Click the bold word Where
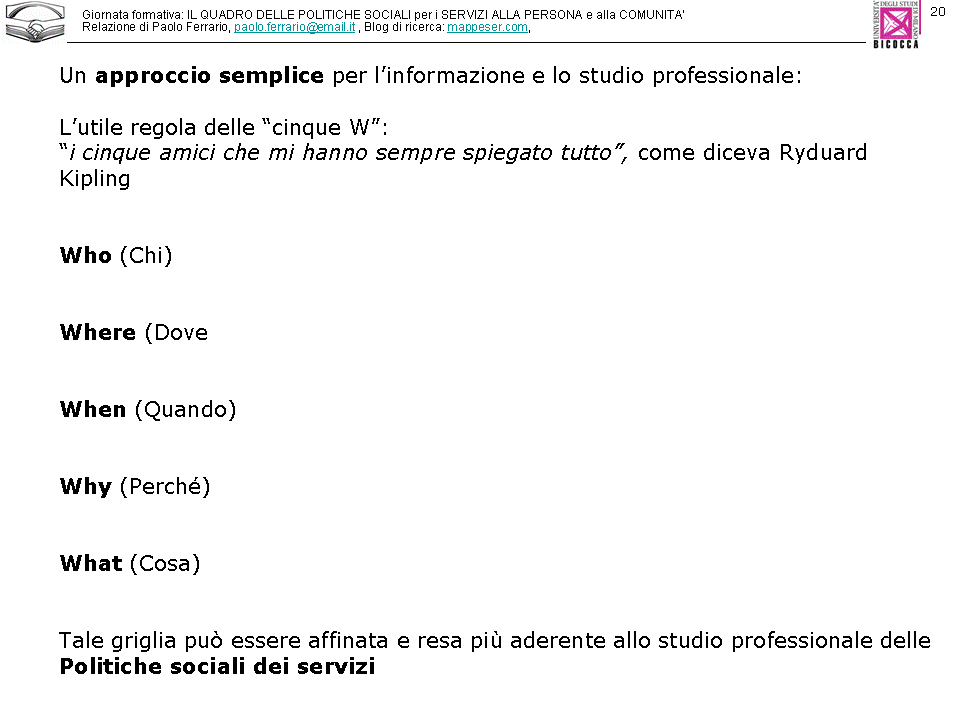Image resolution: width=960 pixels, height=720 pixels. [x=98, y=333]
